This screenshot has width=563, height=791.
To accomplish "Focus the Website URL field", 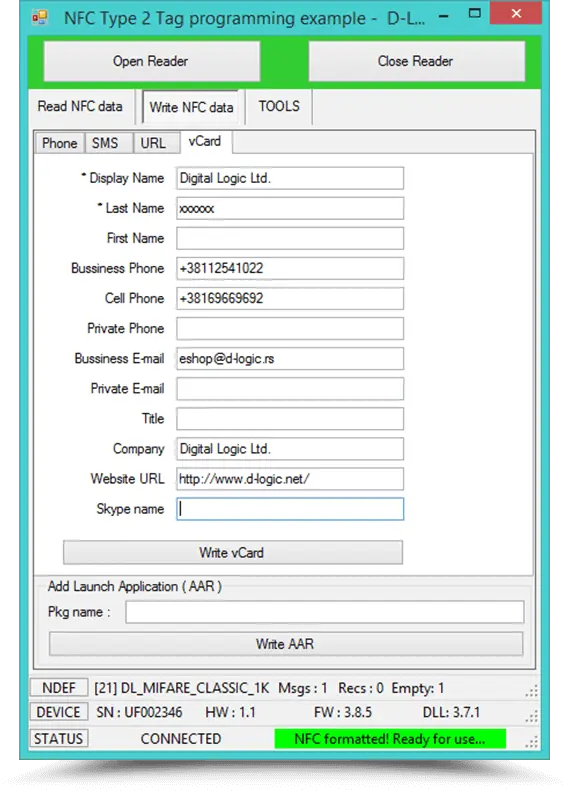I will tap(290, 479).
